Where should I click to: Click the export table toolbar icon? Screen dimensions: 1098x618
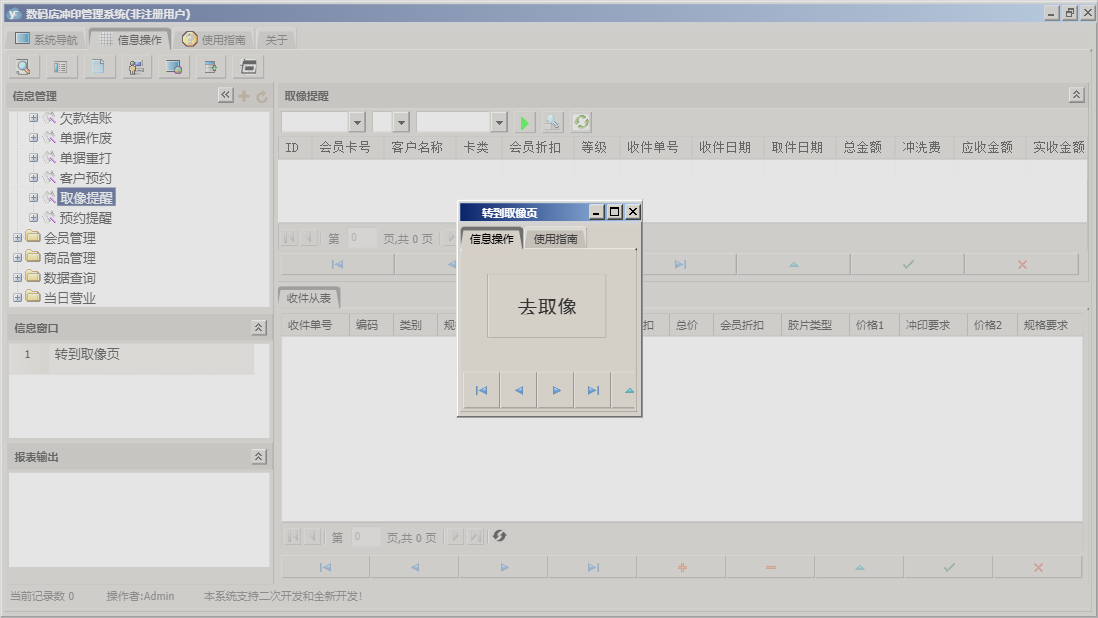click(211, 67)
